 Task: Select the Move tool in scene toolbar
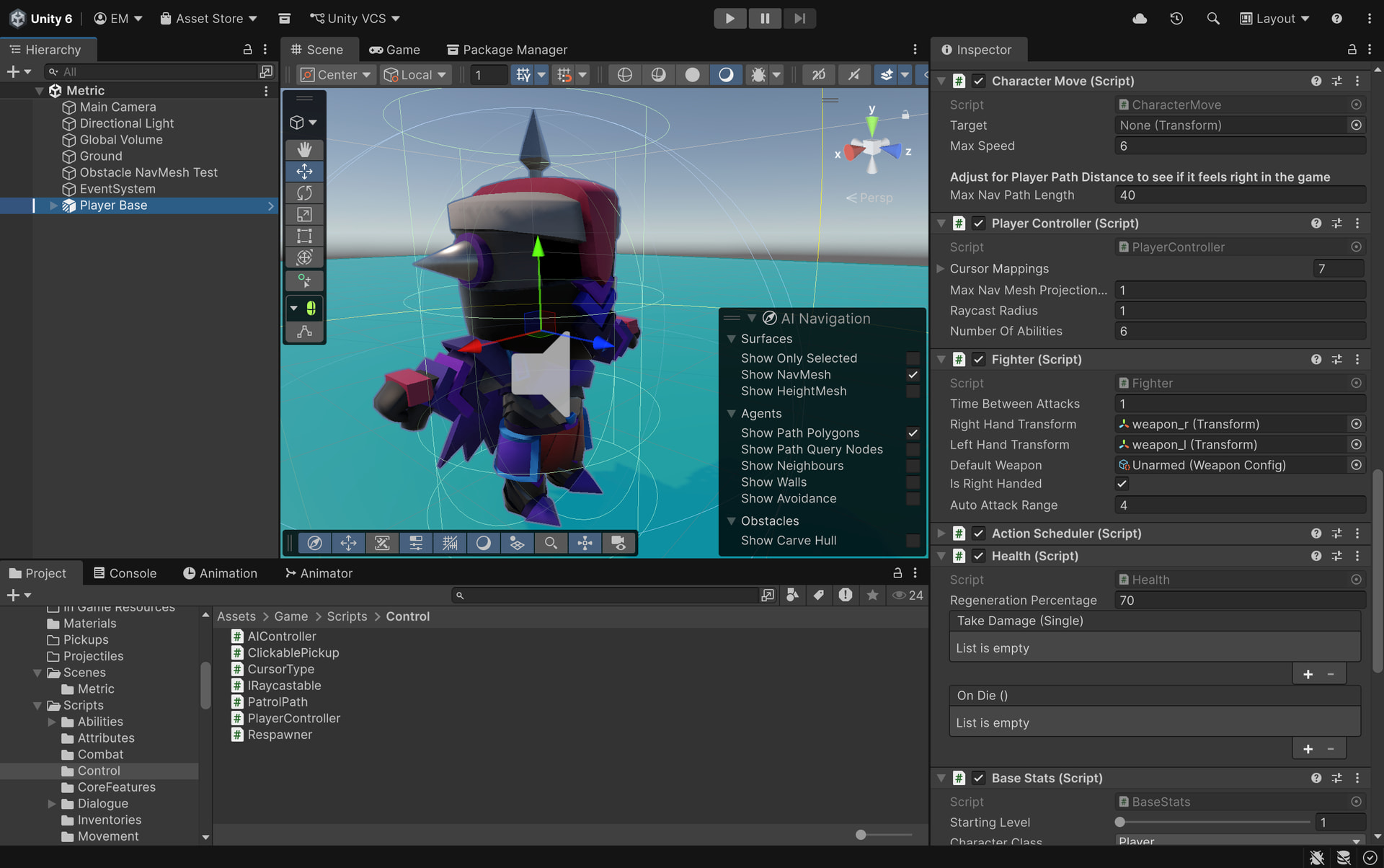[x=304, y=171]
